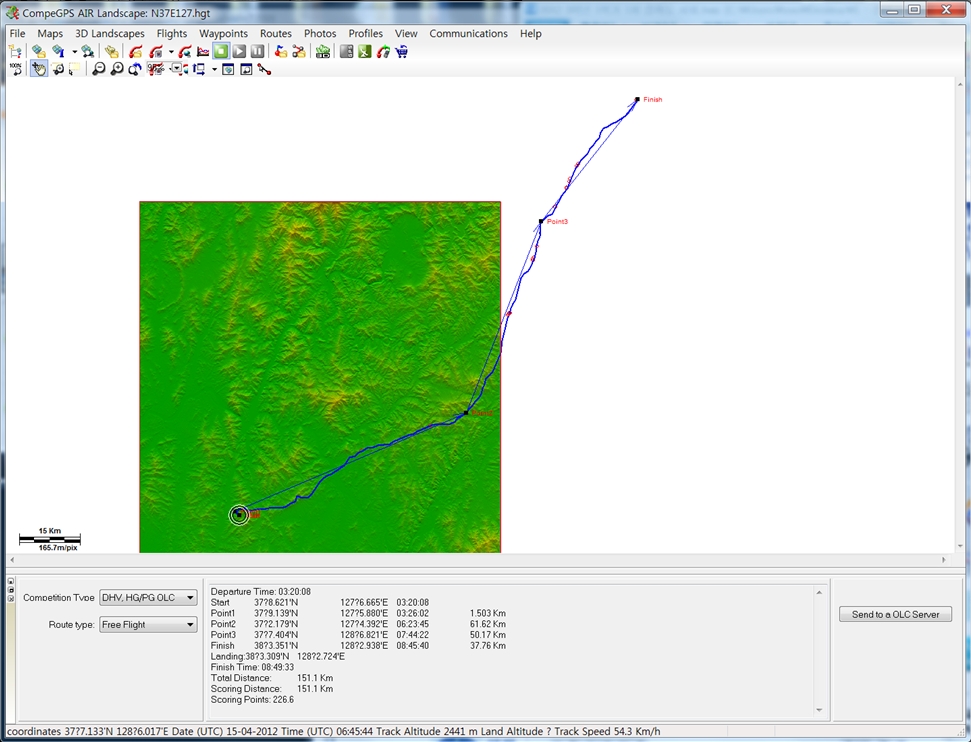971x742 pixels.
Task: Click the zoom out magnifier
Action: coord(98,69)
